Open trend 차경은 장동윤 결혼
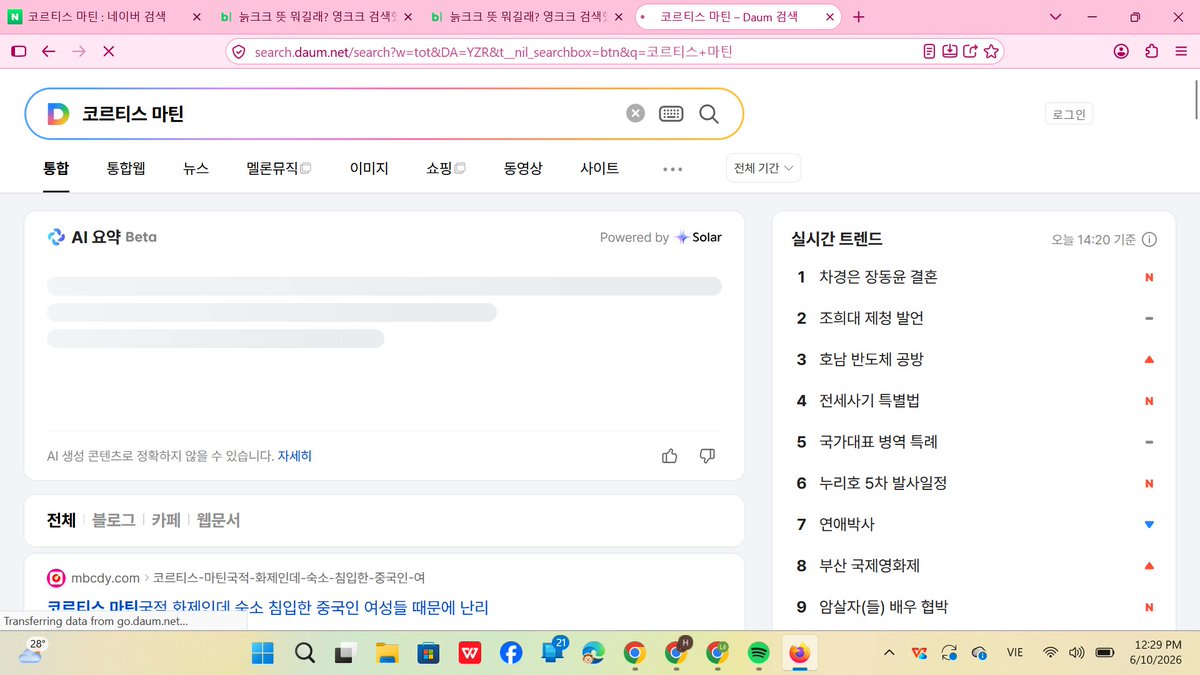Screen dimensions: 1200x675 point(878,277)
